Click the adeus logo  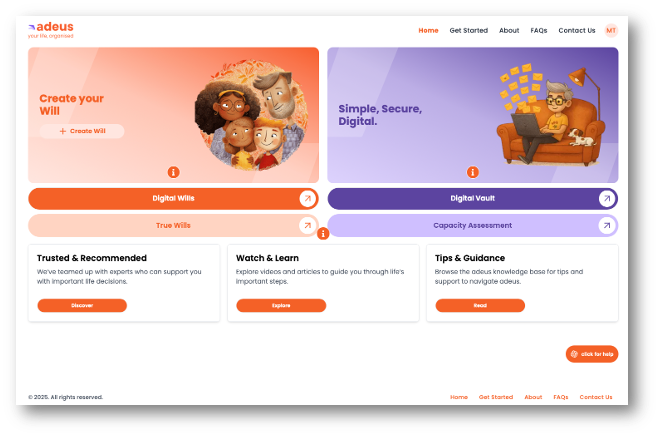point(50,30)
